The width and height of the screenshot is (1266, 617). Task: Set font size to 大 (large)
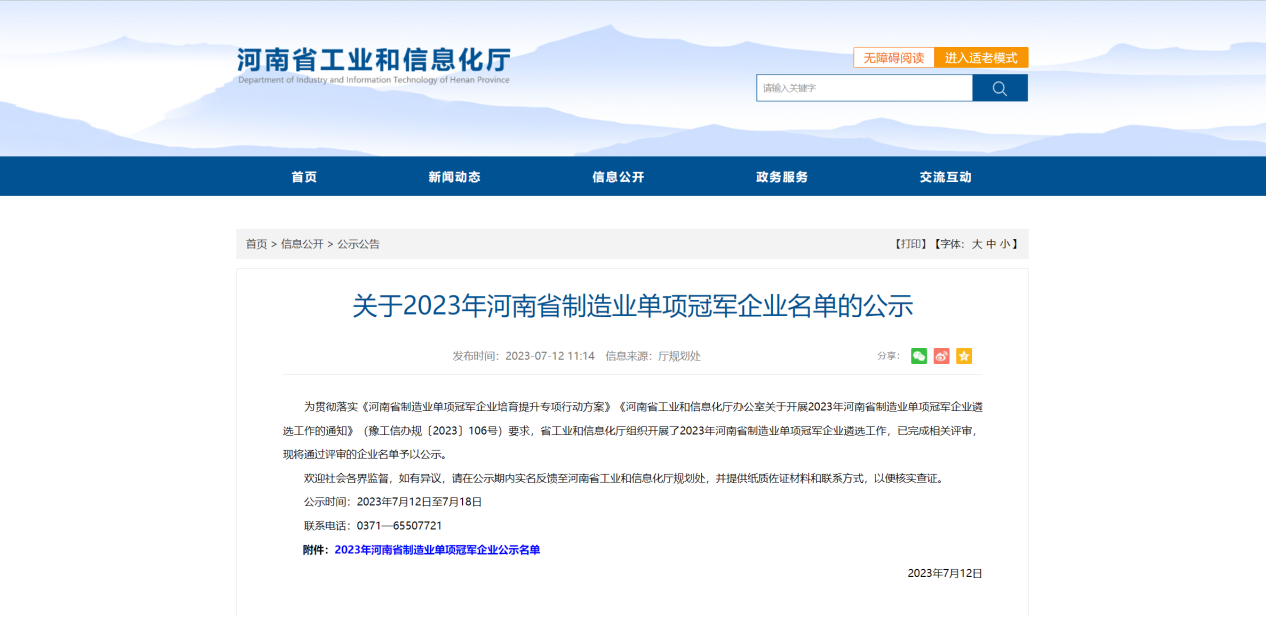coord(977,244)
